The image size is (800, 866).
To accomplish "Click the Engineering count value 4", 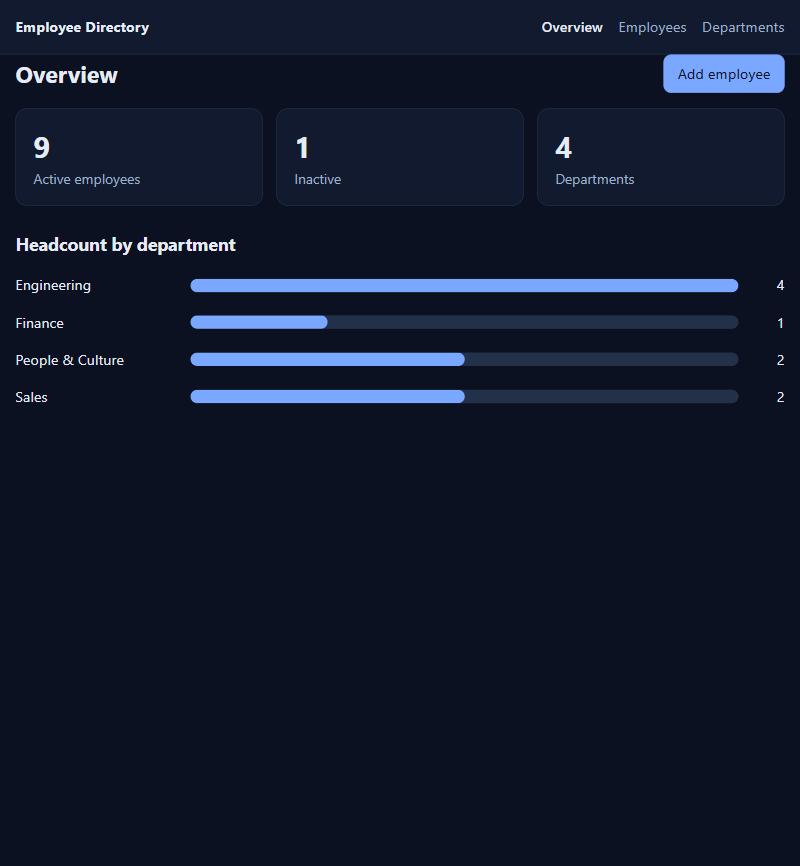I will coord(780,286).
